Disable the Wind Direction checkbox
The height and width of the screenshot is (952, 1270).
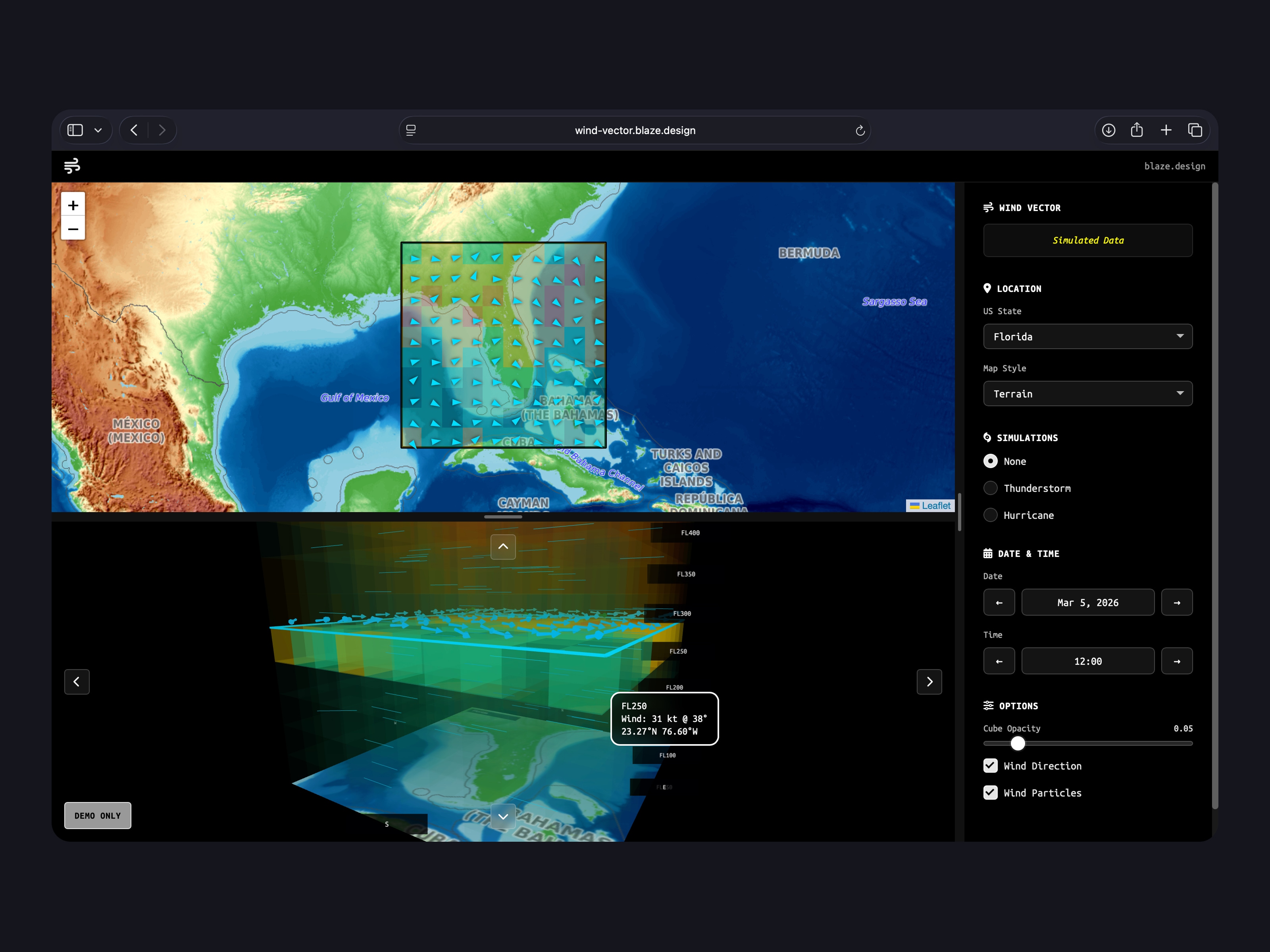990,766
